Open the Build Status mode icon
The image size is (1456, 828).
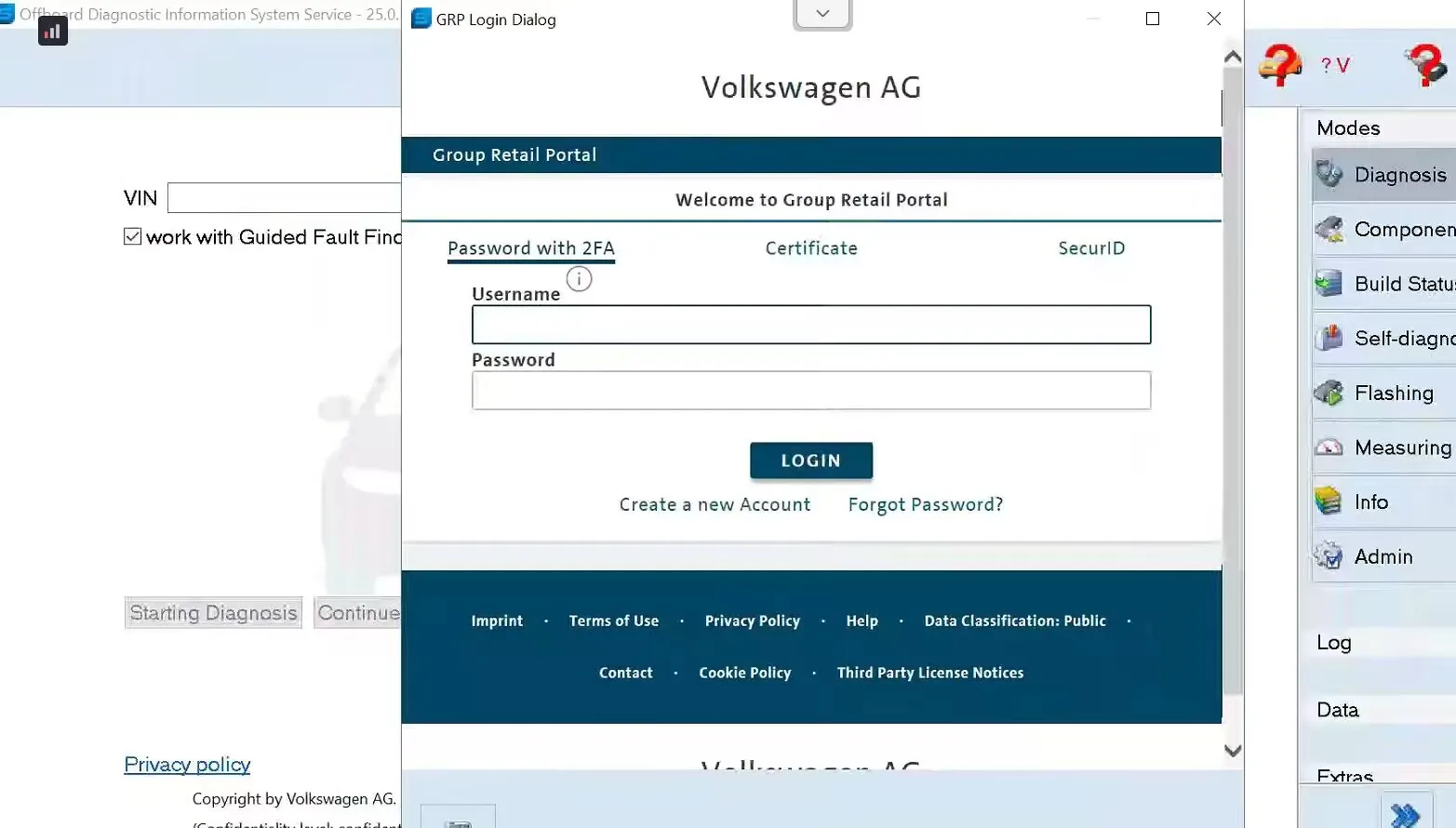tap(1329, 283)
